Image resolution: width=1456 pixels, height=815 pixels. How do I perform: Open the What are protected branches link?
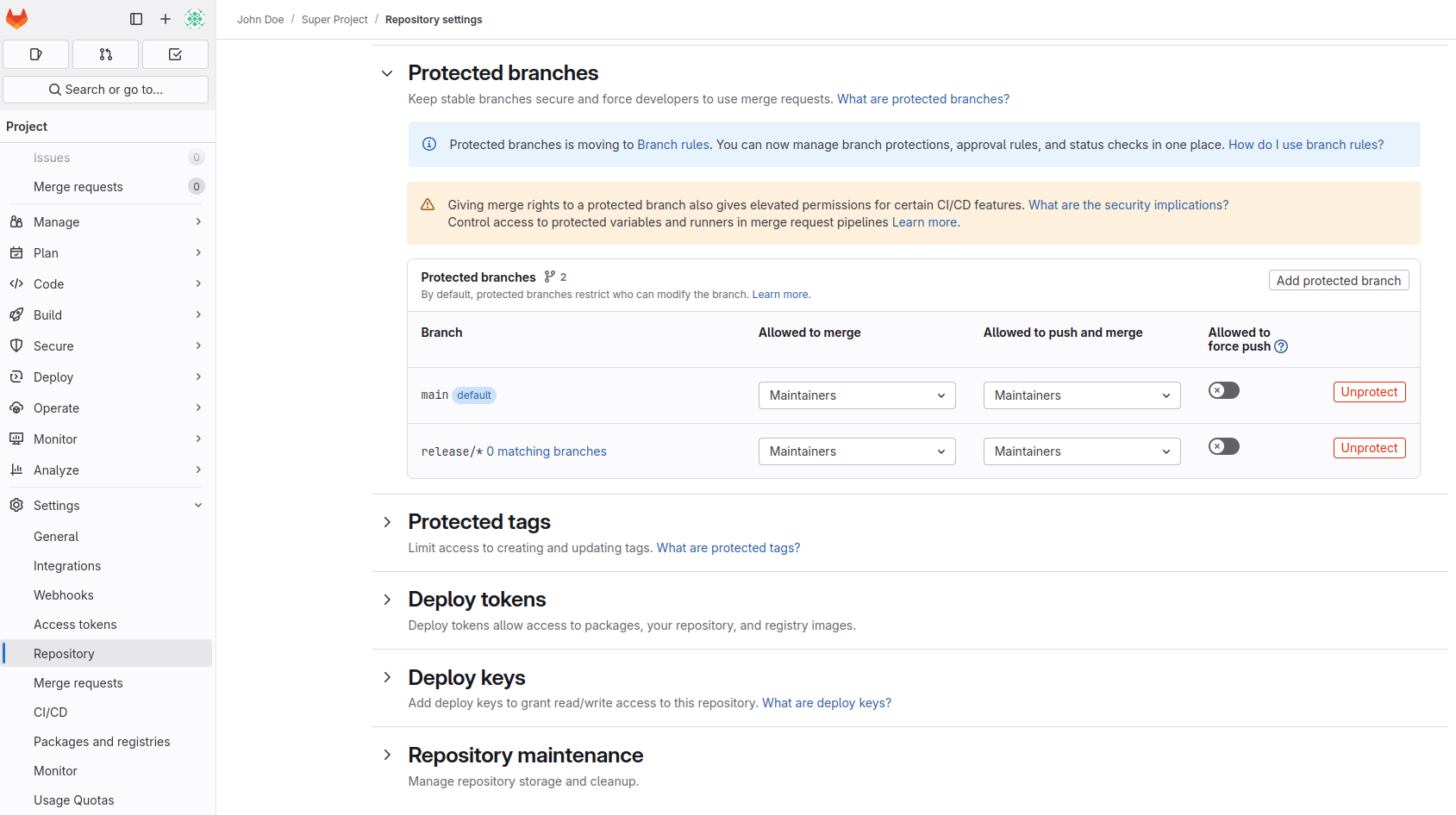tap(922, 98)
